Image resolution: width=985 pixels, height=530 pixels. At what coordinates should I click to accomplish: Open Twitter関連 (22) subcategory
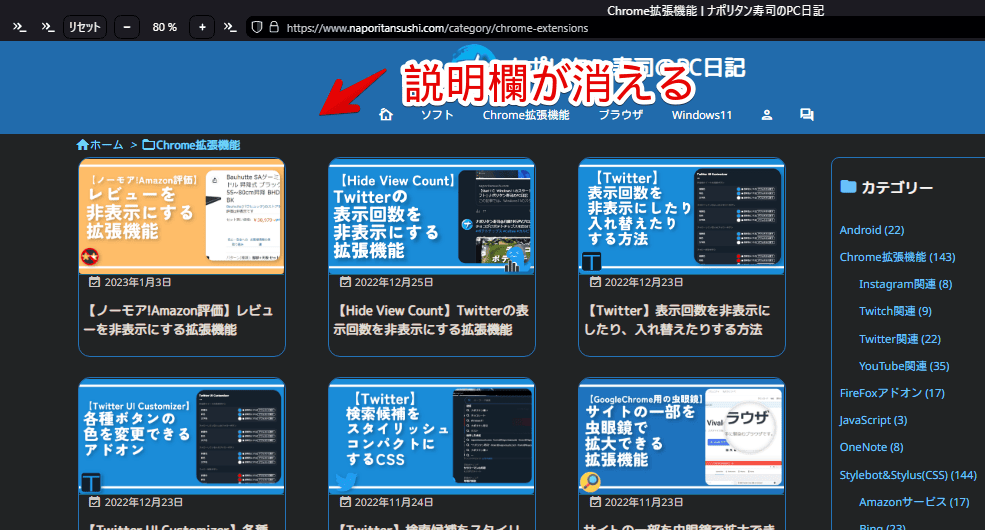click(900, 338)
